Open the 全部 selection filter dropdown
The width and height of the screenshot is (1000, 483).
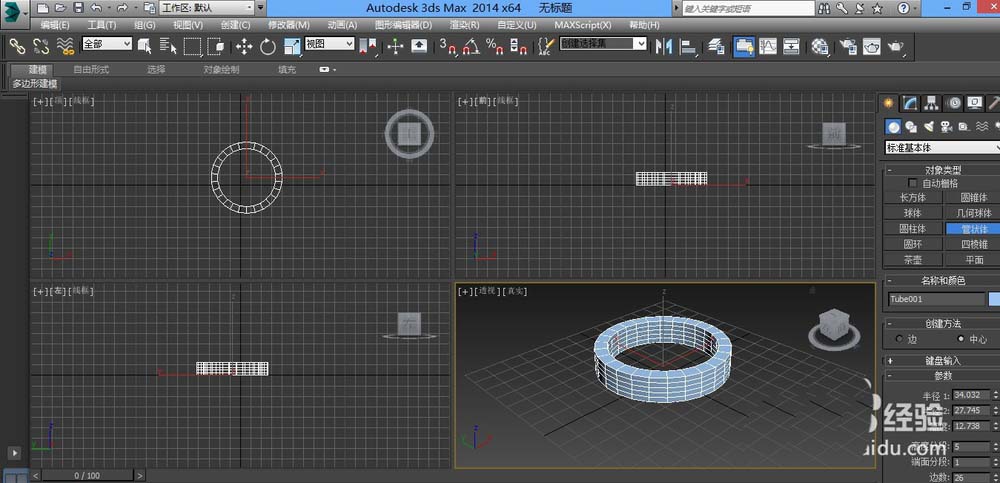(107, 43)
